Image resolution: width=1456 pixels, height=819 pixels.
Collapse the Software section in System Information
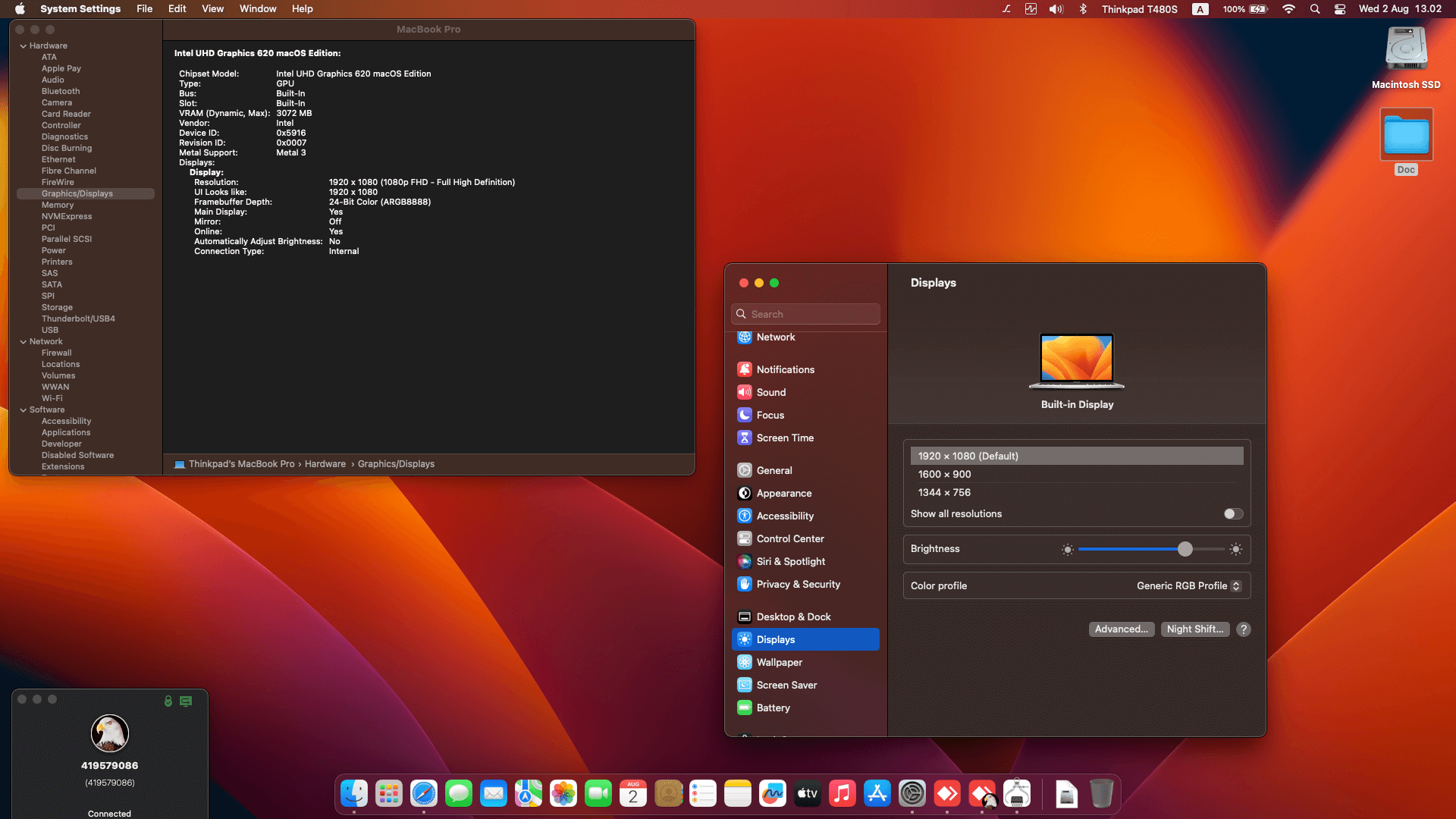23,410
